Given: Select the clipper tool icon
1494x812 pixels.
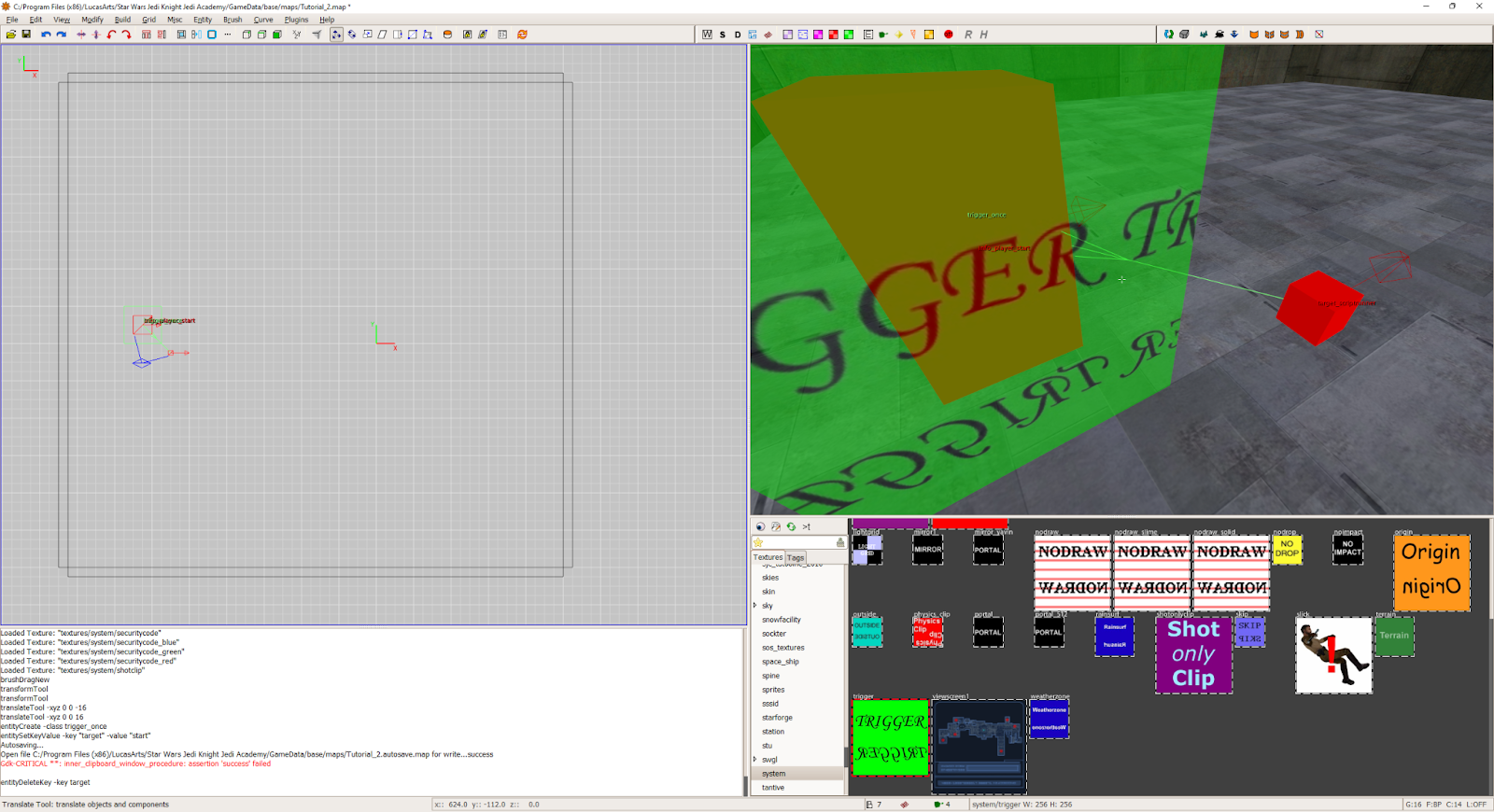Looking at the screenshot, I should click(317, 35).
